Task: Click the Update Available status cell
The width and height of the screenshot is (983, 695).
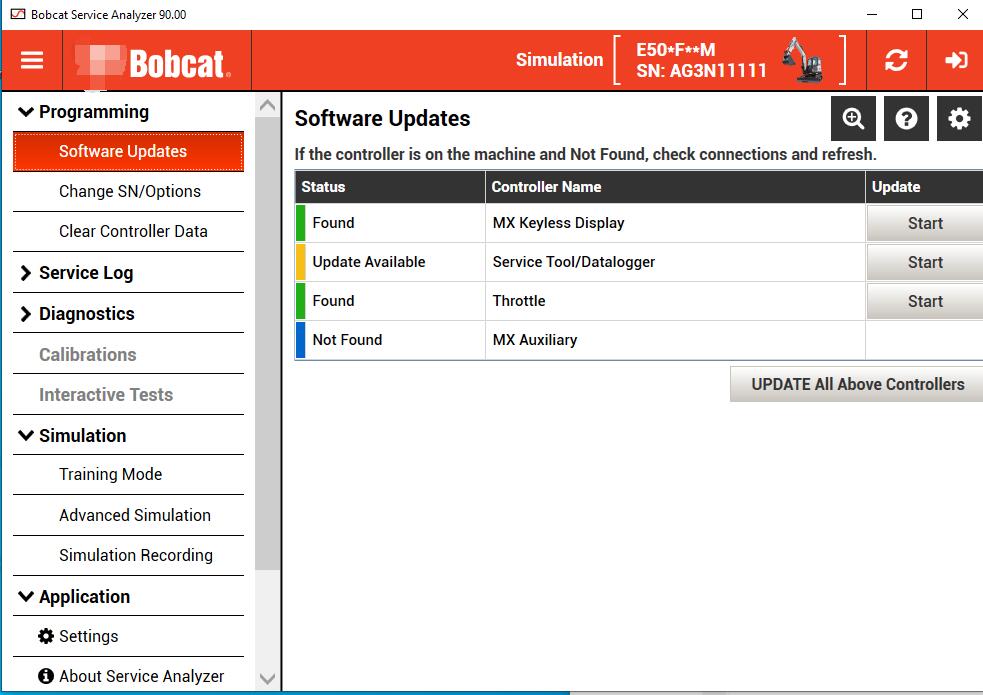Action: click(390, 262)
